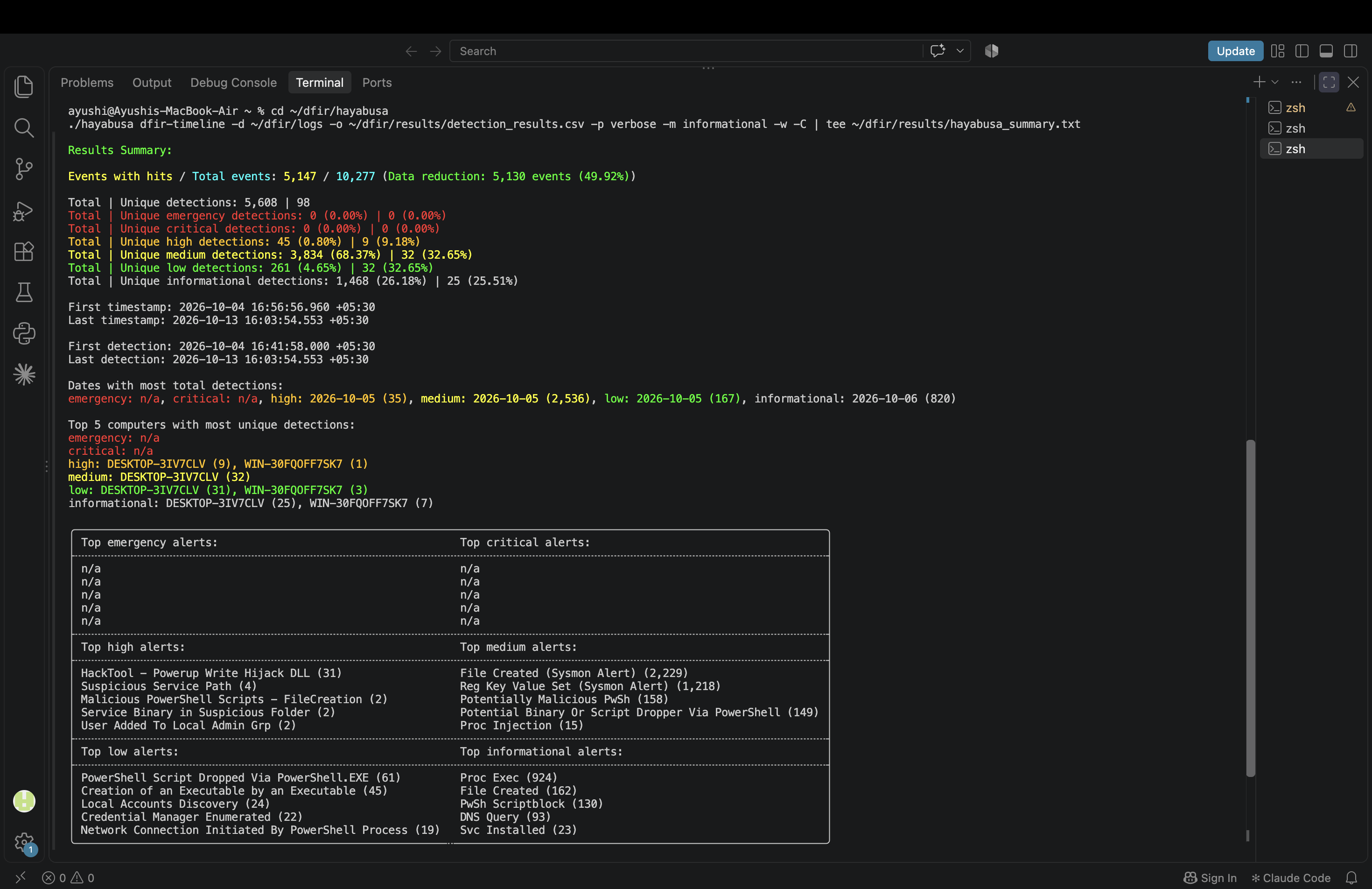Open Customize Layout button

click(1277, 51)
